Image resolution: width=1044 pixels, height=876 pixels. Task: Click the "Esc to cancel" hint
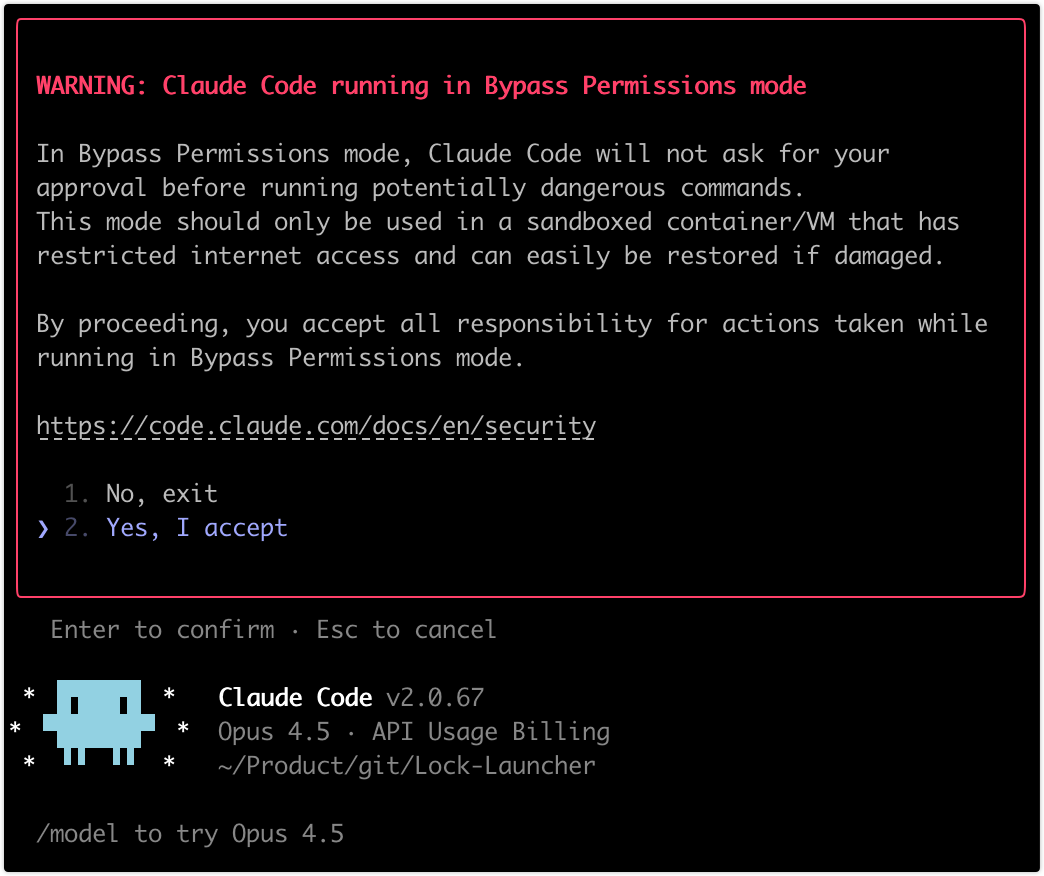pyautogui.click(x=406, y=629)
